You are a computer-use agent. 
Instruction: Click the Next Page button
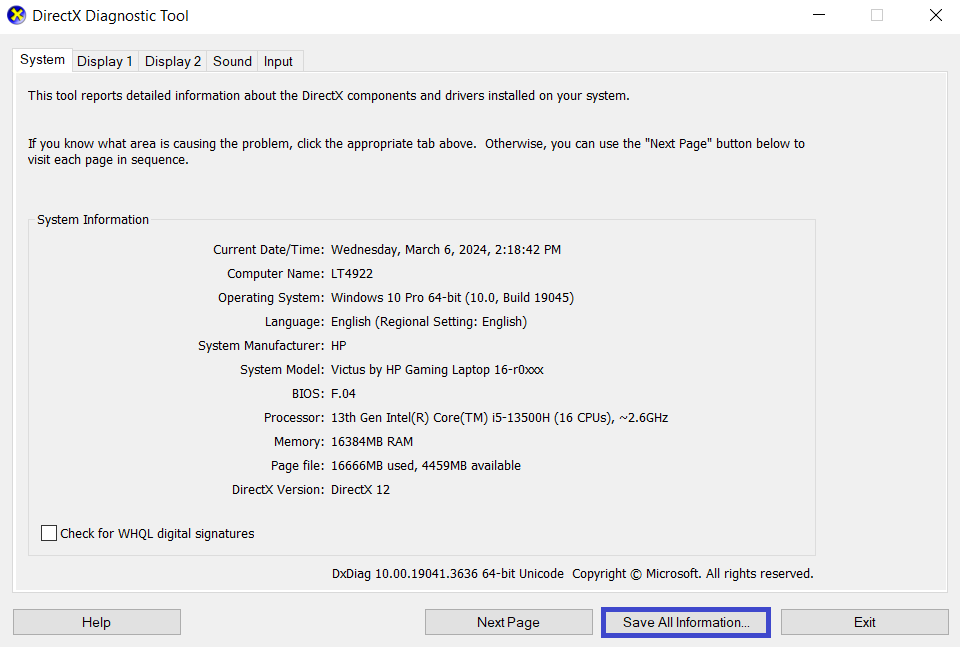click(x=508, y=622)
